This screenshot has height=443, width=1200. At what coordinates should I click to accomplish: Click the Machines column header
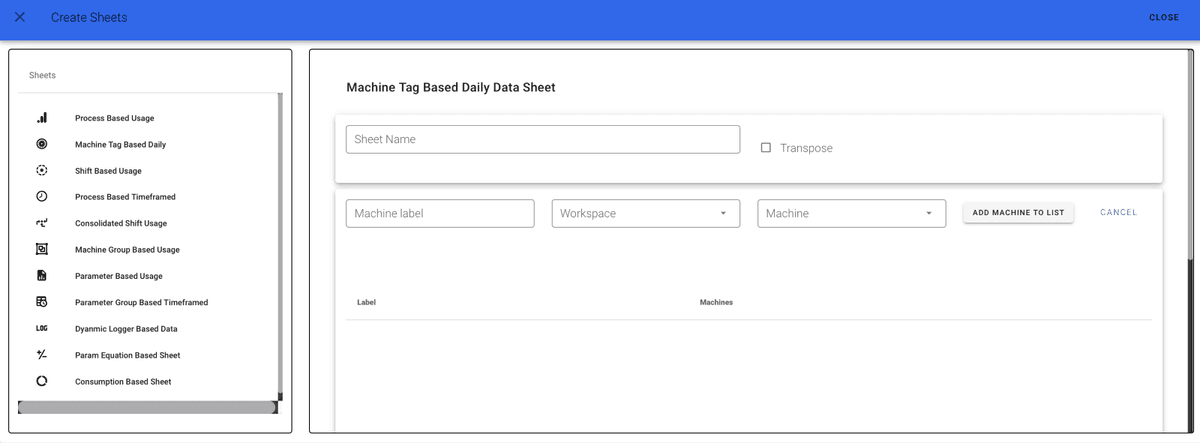(x=716, y=302)
